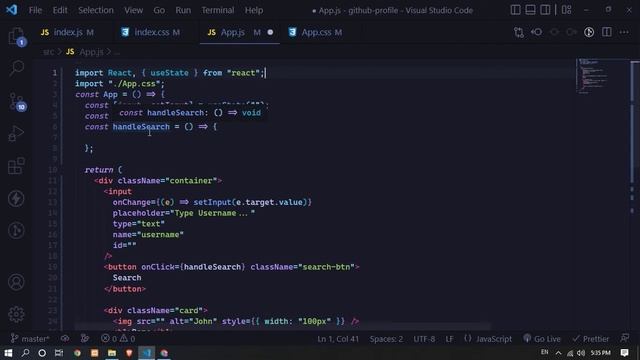Screen dimensions: 640x360
Task: Click the JS file icon in breadcrumb
Action: click(70, 52)
